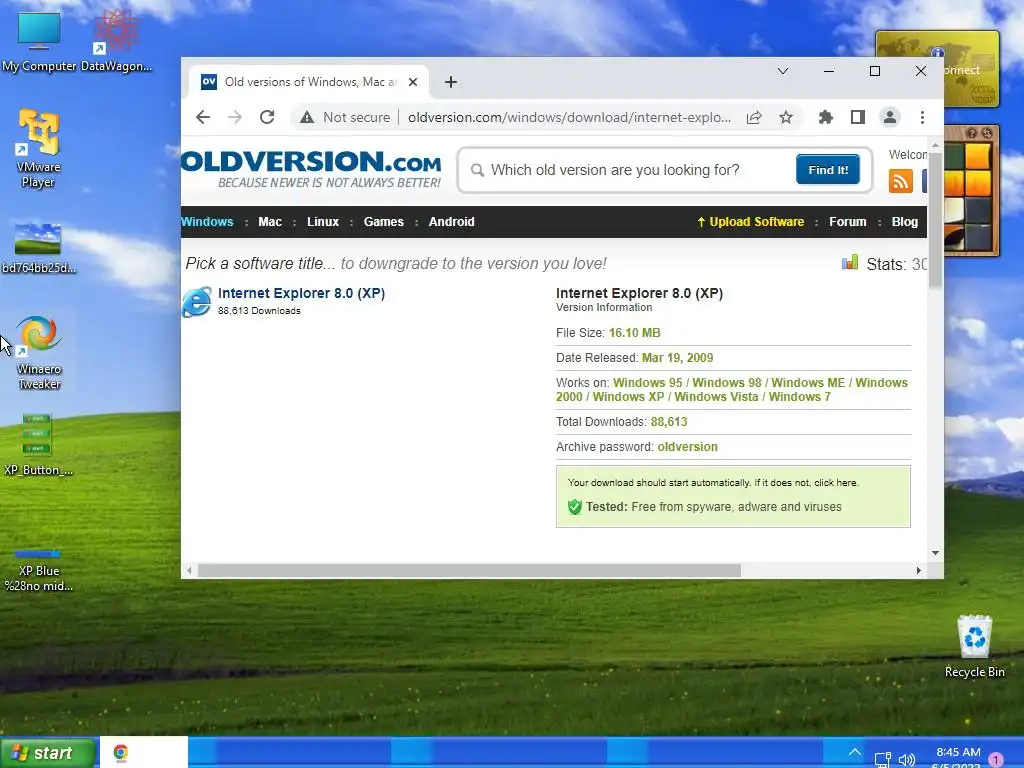Click the 88,613 Downloads text under title
1024x768 pixels.
click(259, 311)
